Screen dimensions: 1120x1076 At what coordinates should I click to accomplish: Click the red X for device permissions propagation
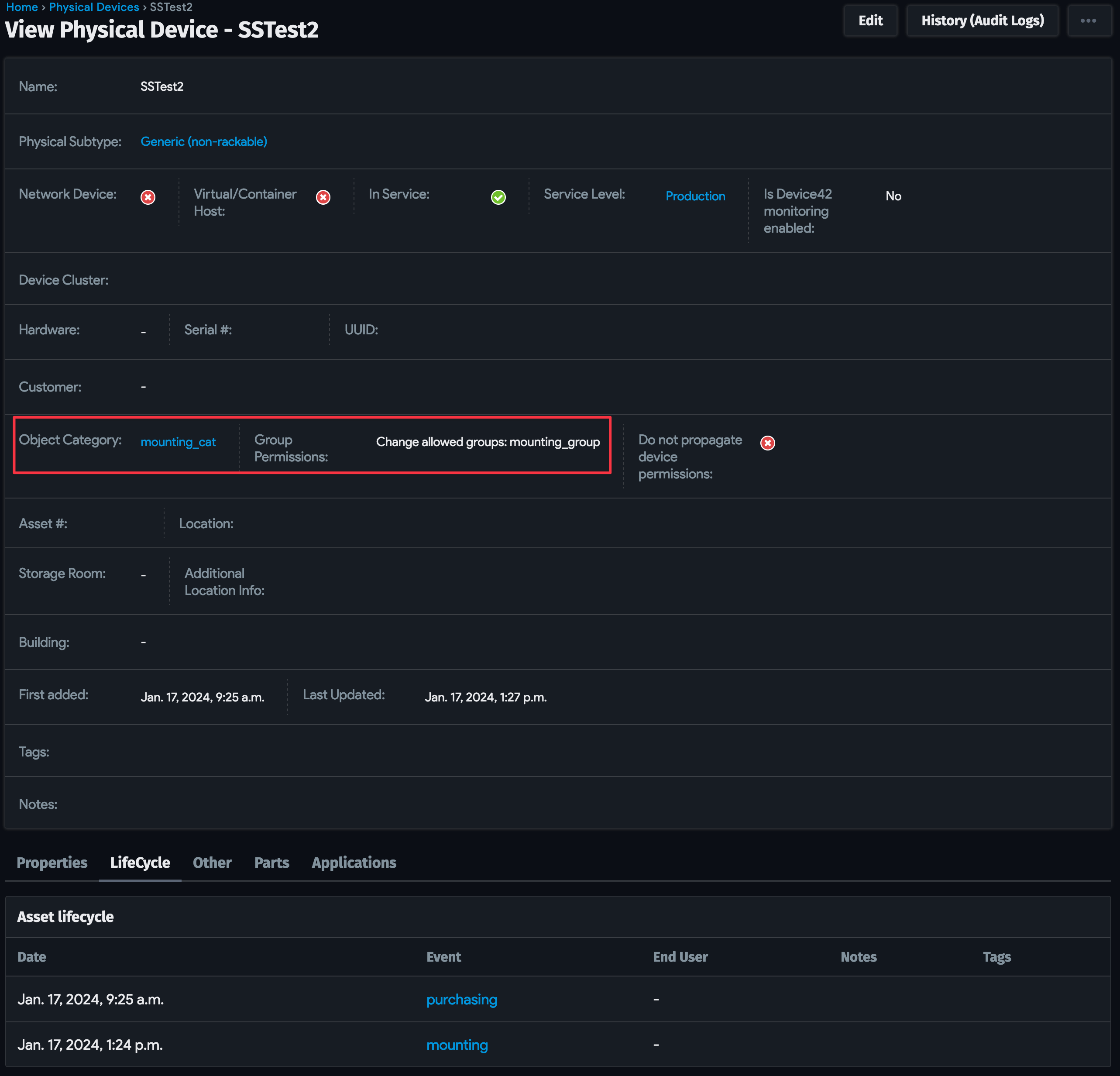pyautogui.click(x=767, y=443)
